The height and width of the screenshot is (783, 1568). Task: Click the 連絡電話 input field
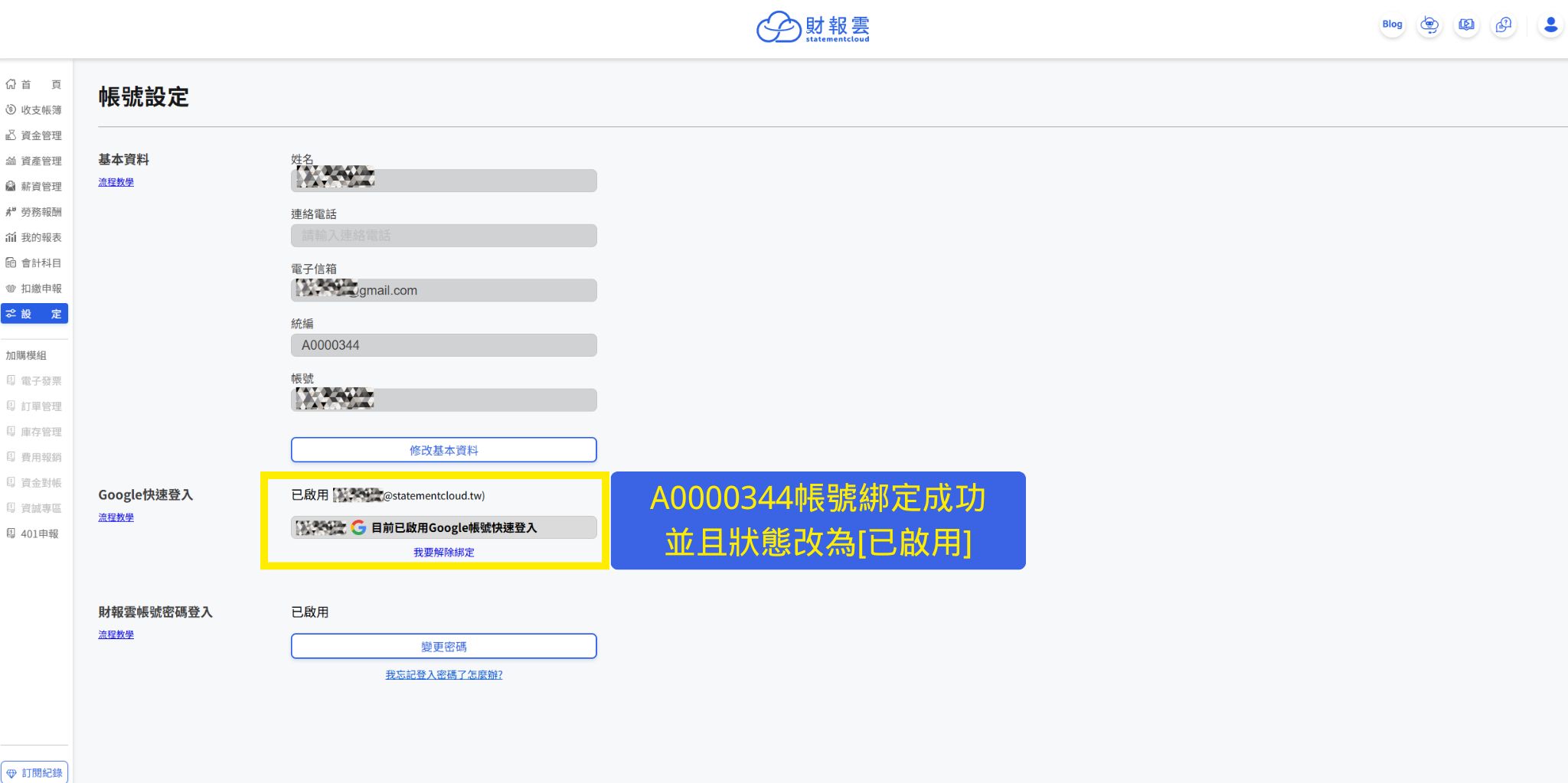tap(443, 236)
